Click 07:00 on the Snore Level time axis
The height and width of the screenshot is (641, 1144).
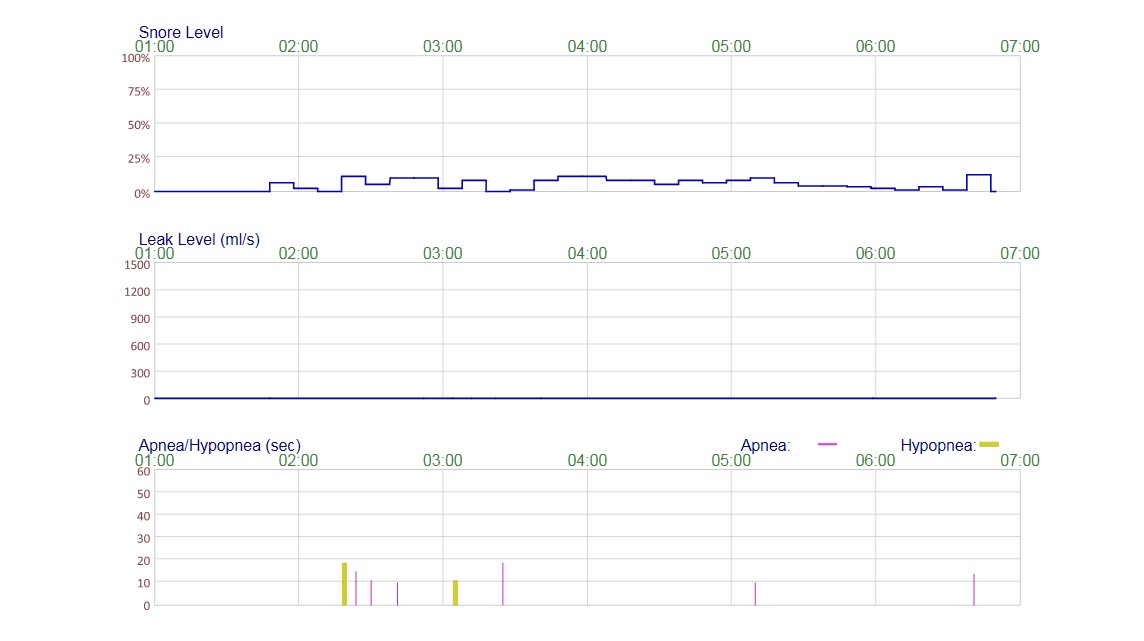point(1020,47)
